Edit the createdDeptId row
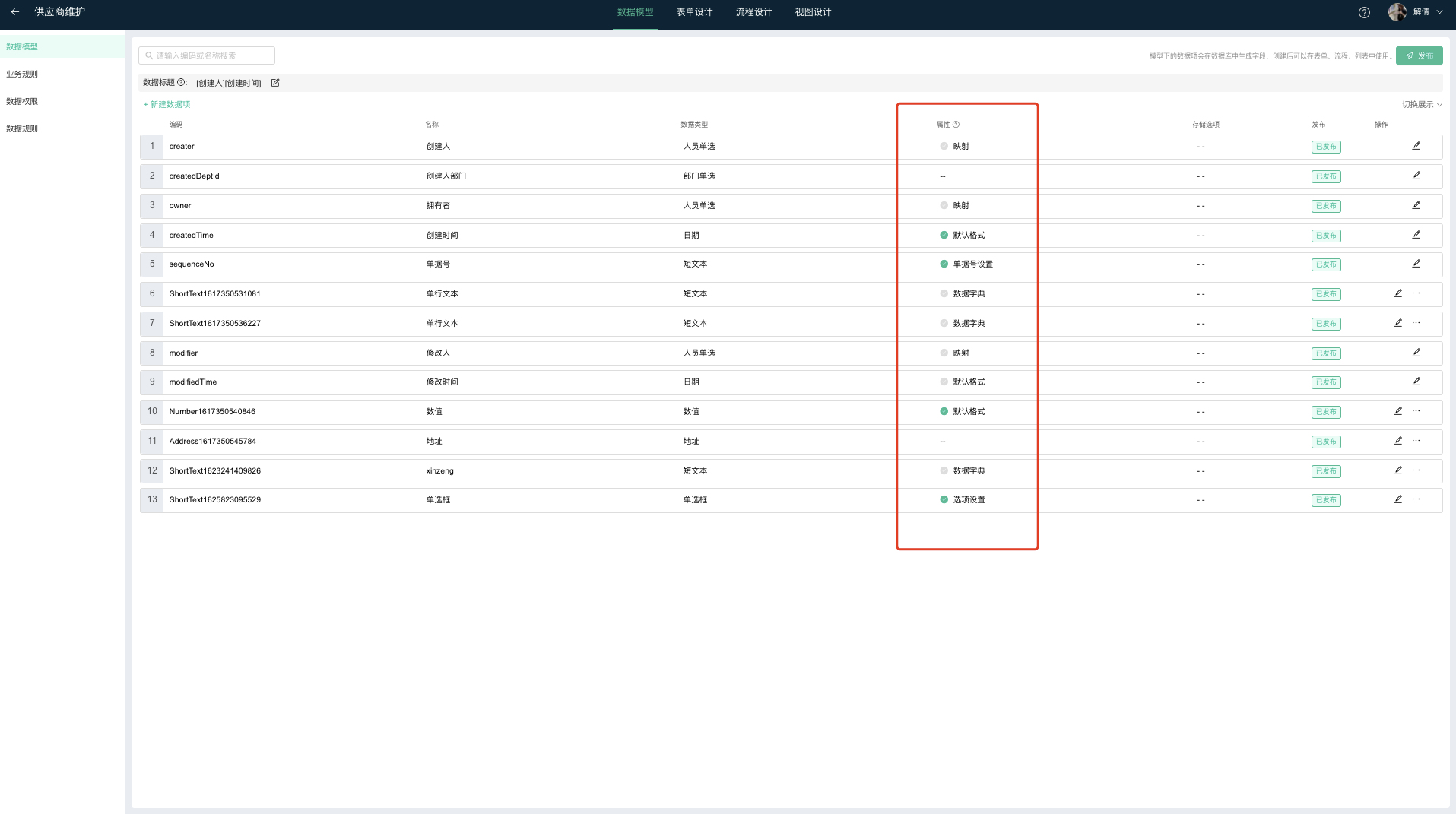1456x814 pixels. (x=1416, y=176)
